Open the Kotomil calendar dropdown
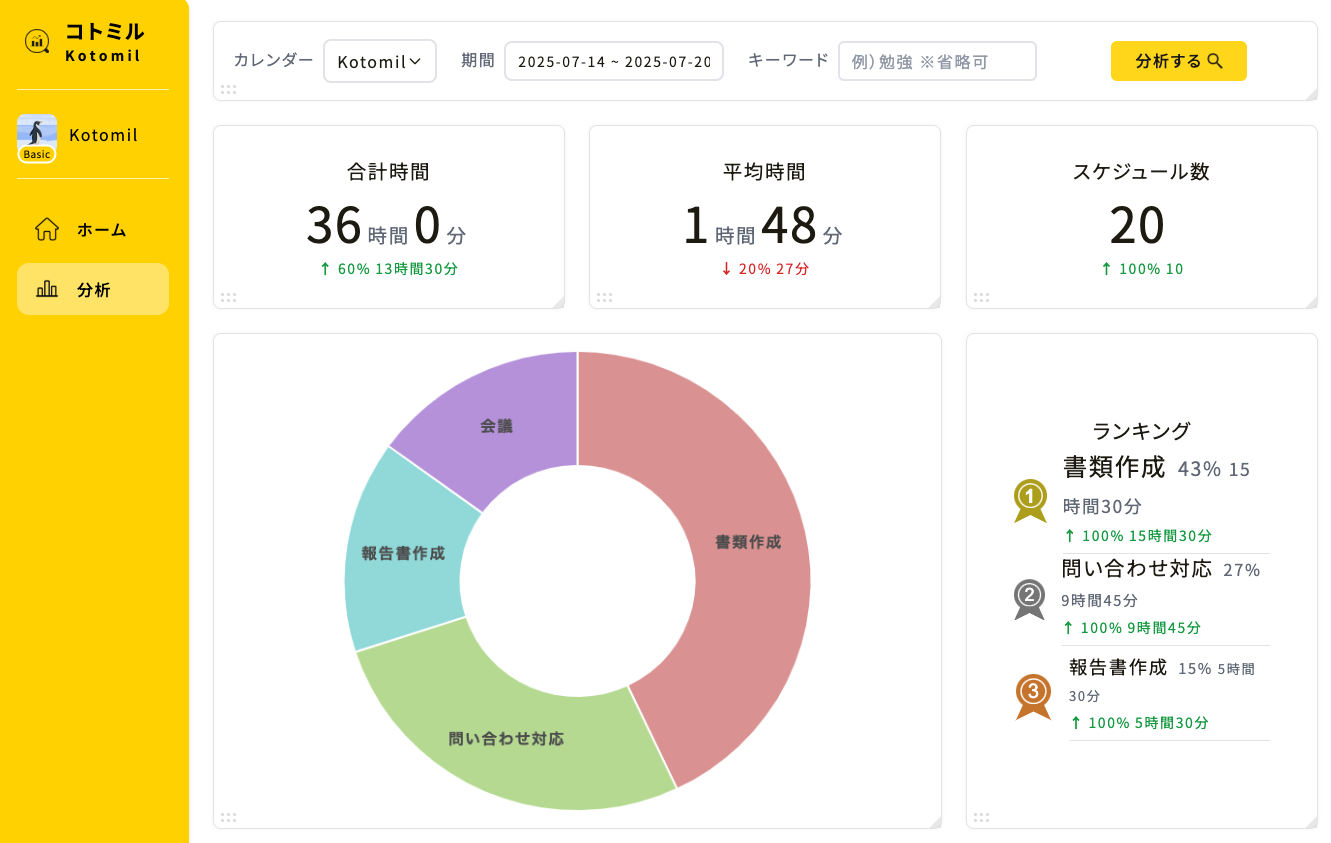Image resolution: width=1331 pixels, height=843 pixels. click(x=380, y=61)
